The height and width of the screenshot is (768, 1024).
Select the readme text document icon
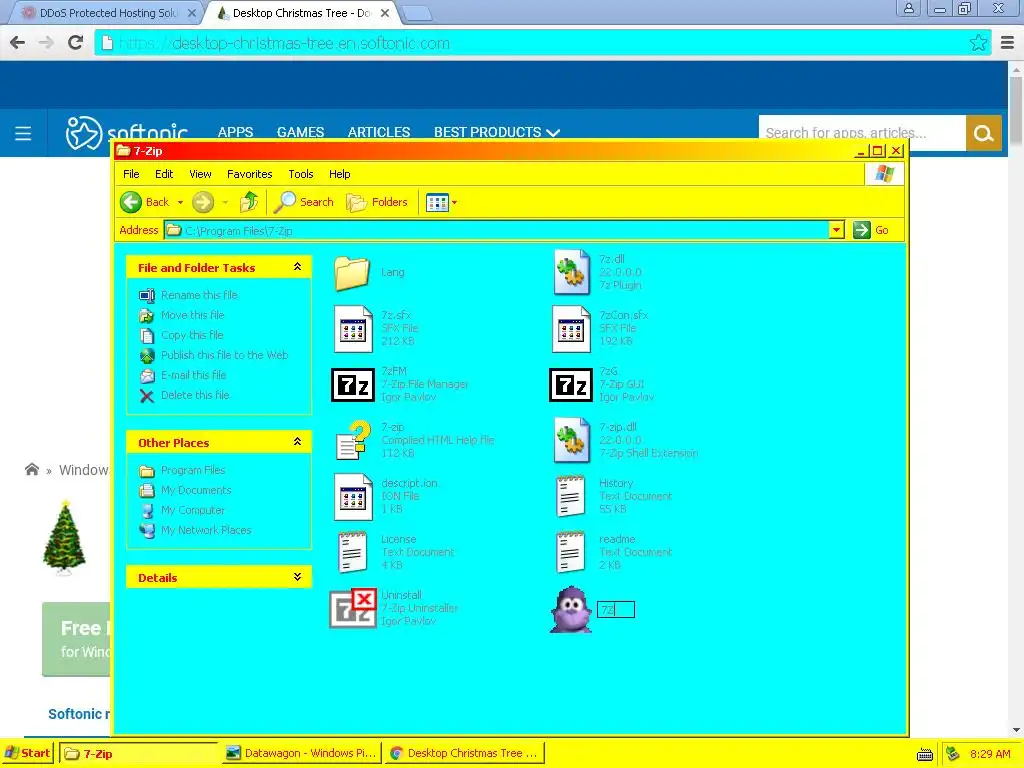571,553
